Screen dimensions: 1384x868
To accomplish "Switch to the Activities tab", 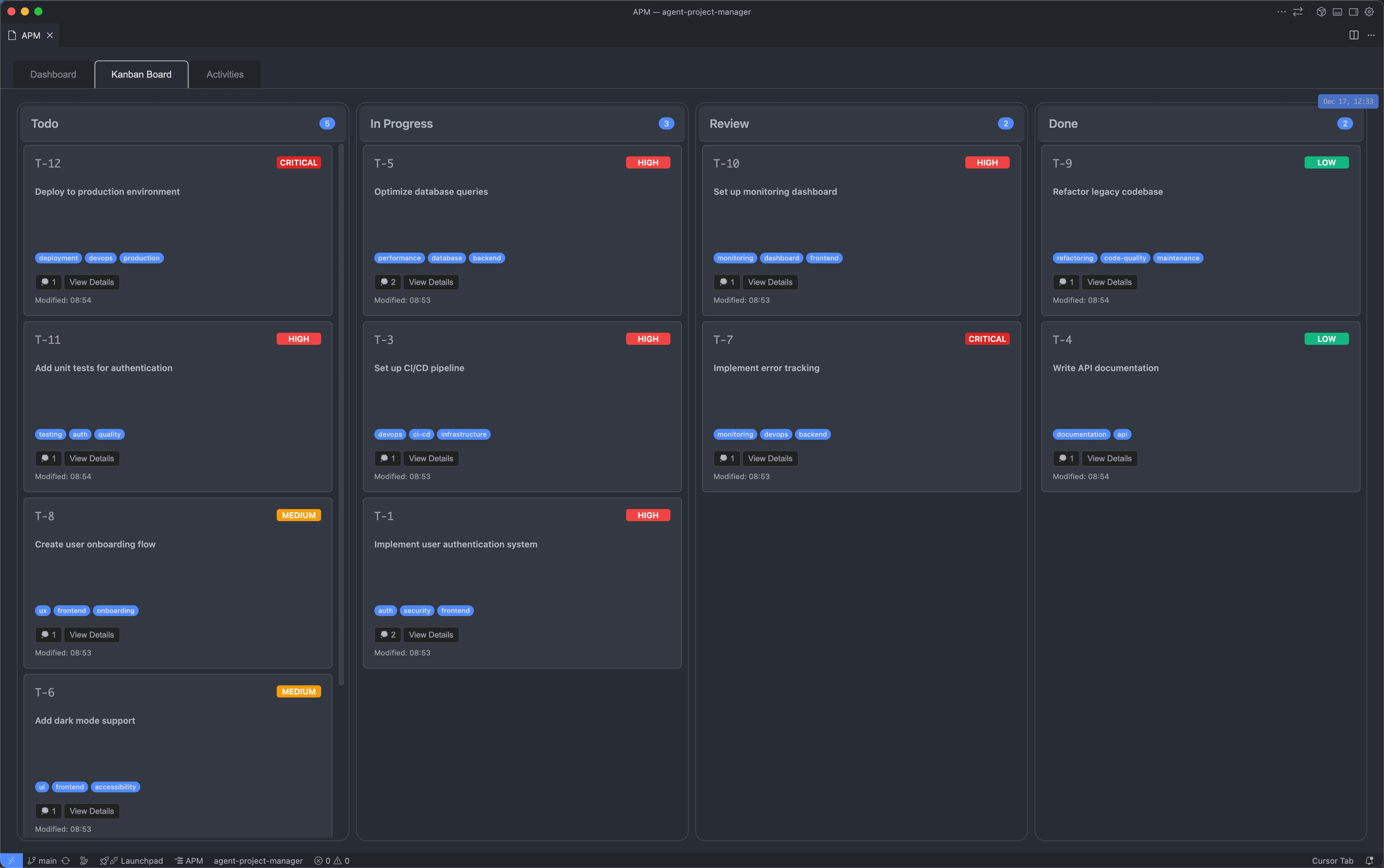I will point(225,74).
